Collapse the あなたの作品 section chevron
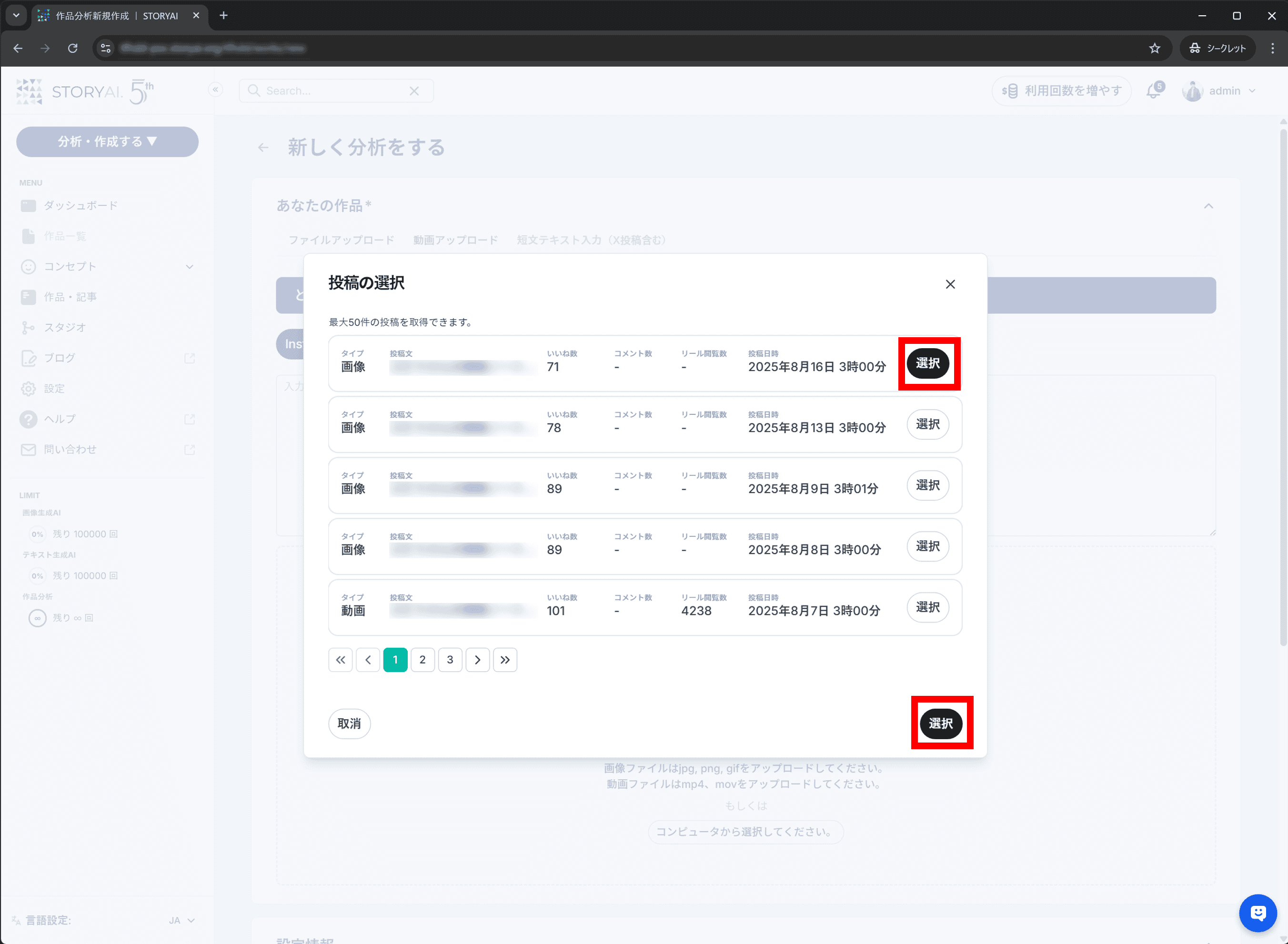Viewport: 1288px width, 944px height. tap(1208, 206)
